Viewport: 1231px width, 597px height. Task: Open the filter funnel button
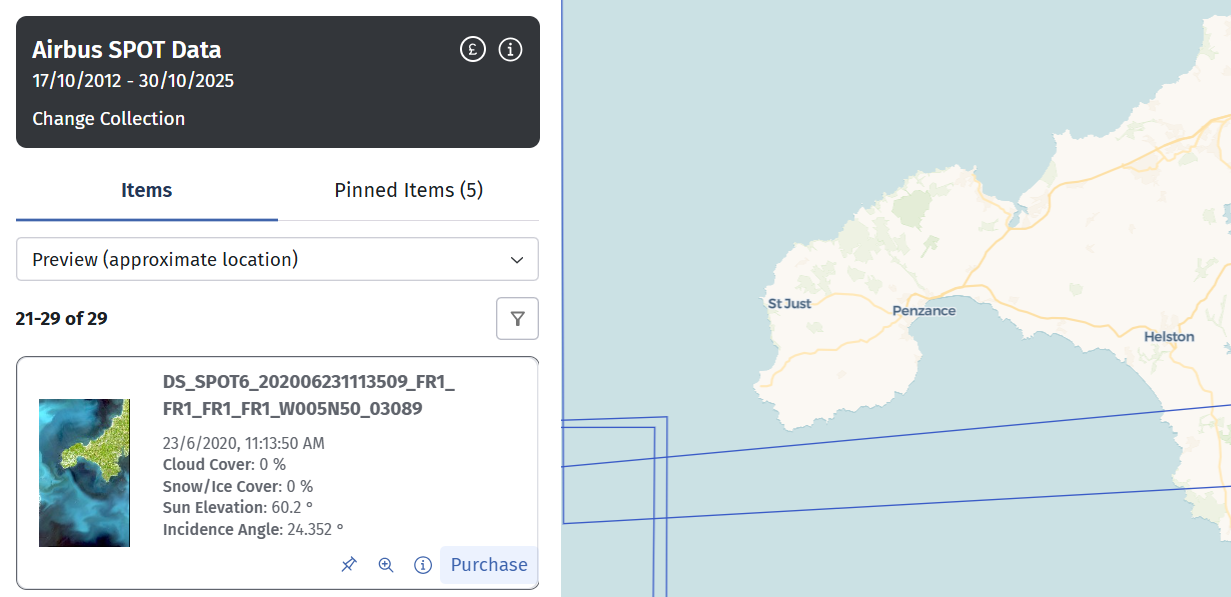pos(517,319)
